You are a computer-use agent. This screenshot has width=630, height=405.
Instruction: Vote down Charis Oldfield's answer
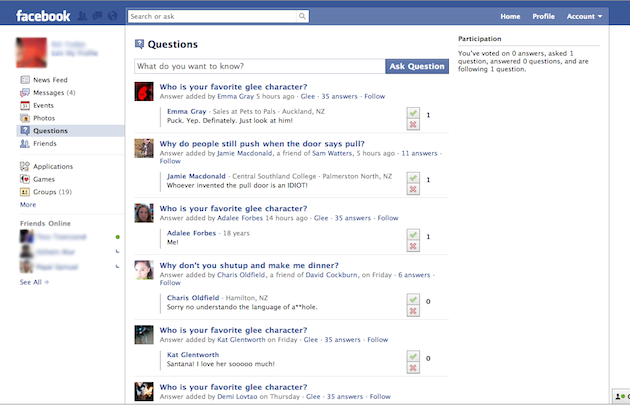click(x=413, y=311)
